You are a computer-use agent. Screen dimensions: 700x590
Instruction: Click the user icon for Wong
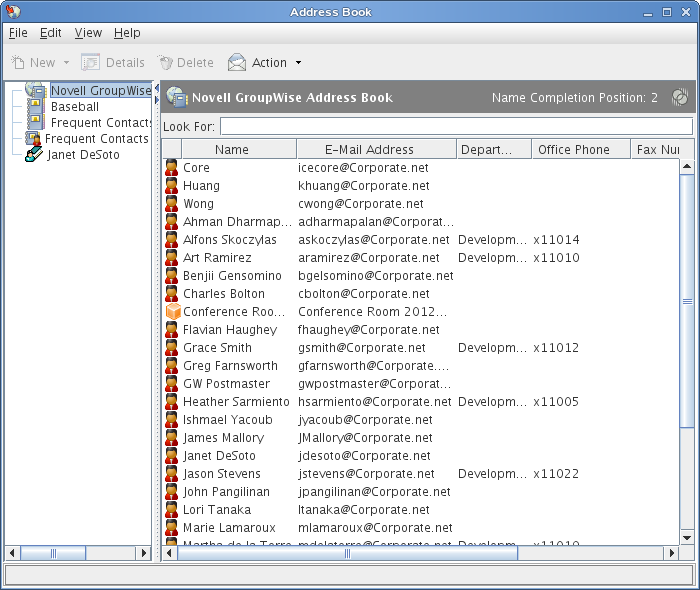pos(171,204)
